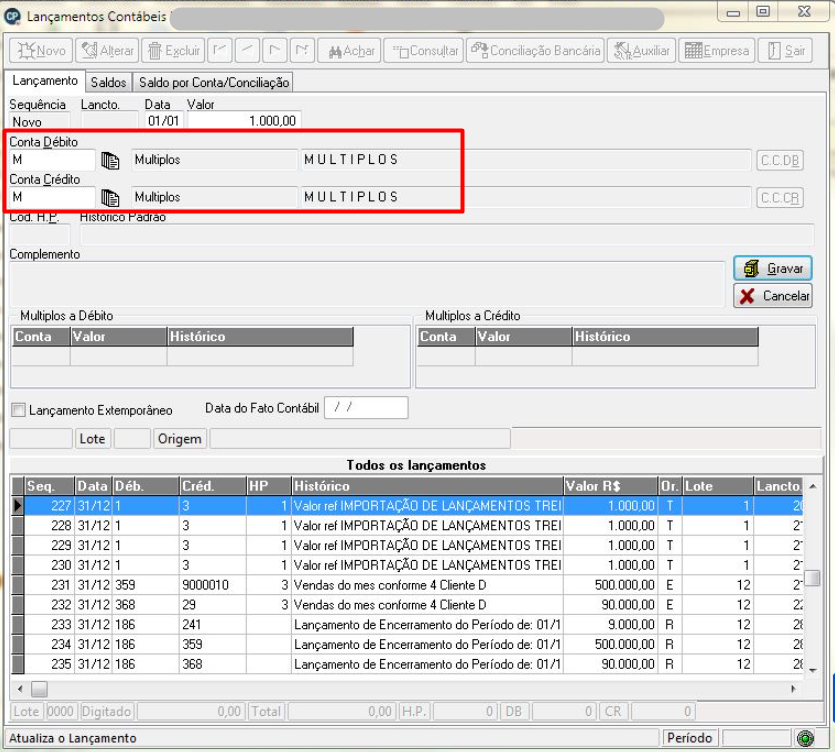Click the Conta Crédito input field

[52, 197]
